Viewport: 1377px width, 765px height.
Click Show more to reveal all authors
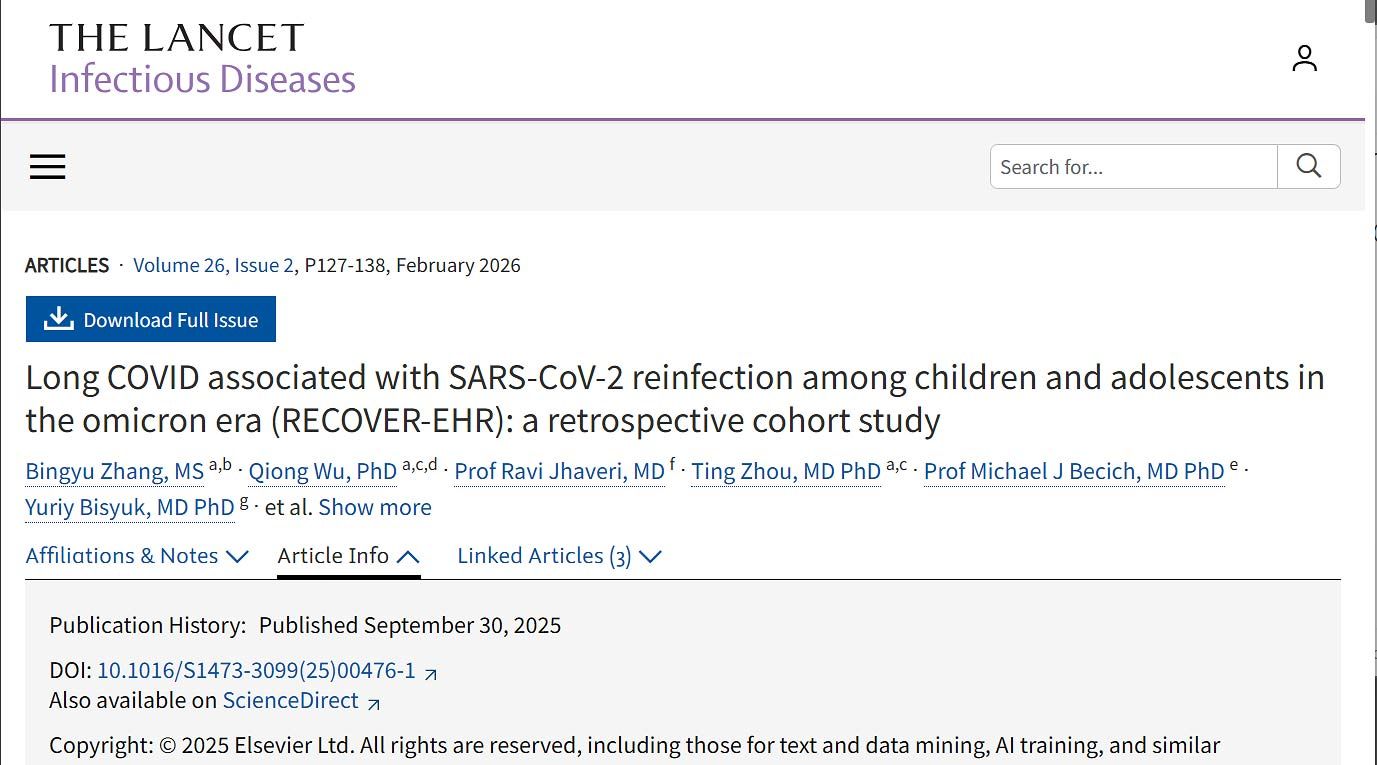point(375,507)
